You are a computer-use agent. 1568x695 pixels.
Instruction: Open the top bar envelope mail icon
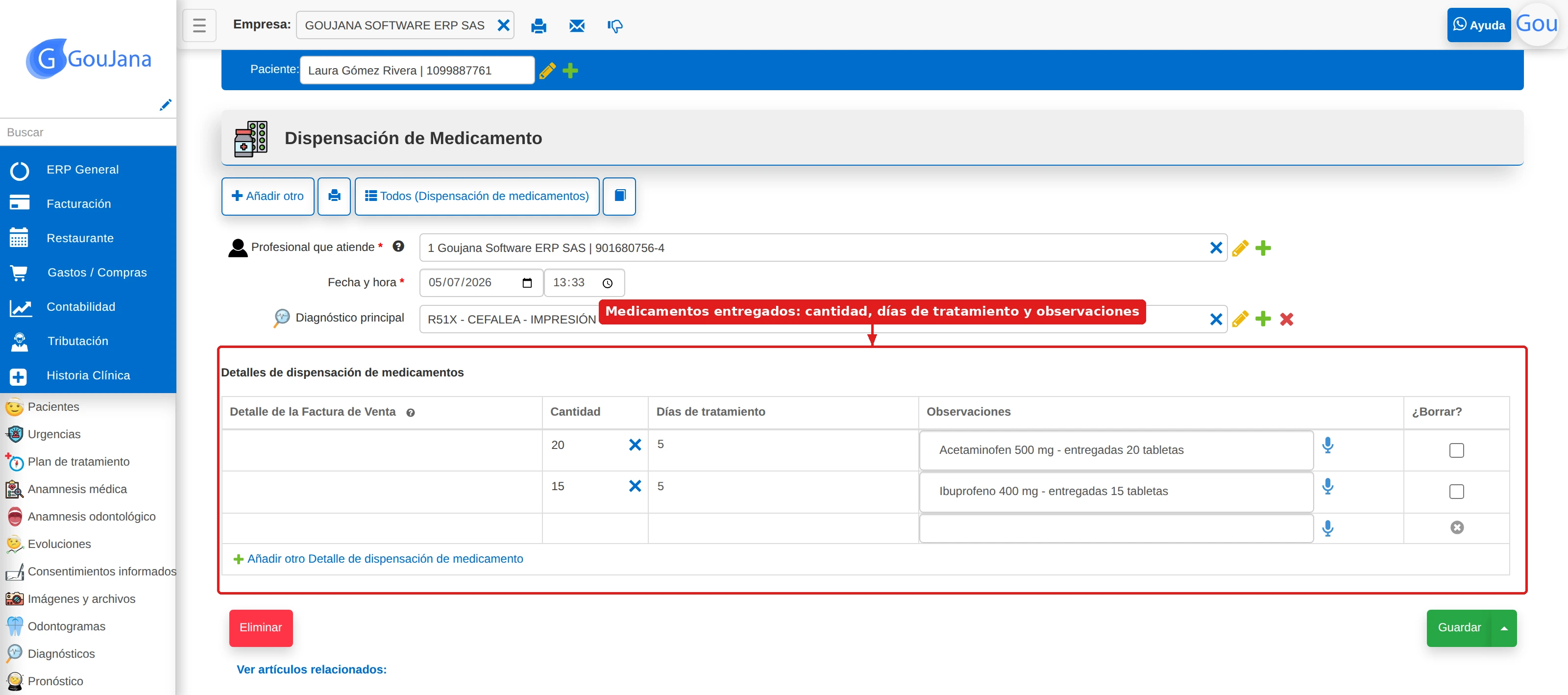[x=576, y=25]
